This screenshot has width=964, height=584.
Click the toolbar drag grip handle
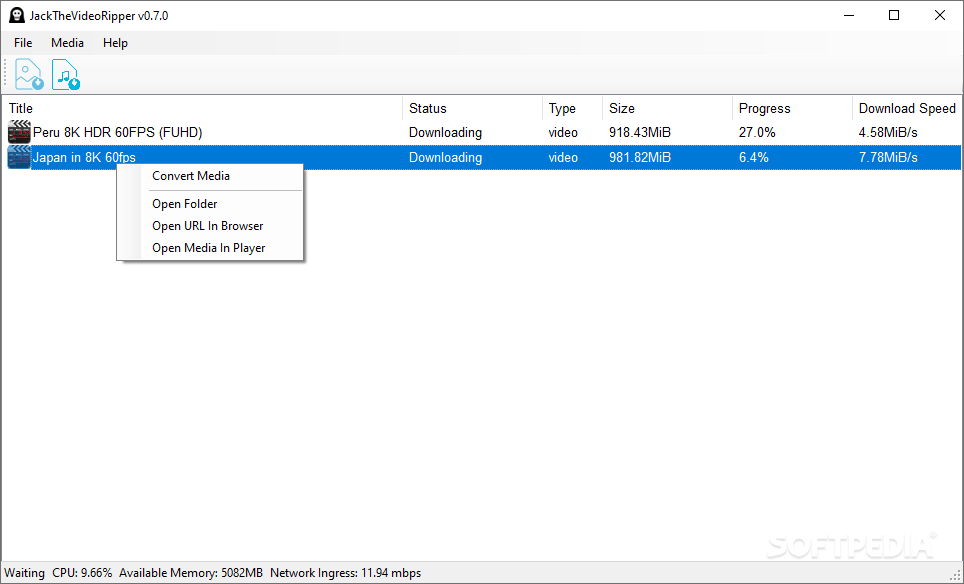click(x=6, y=74)
